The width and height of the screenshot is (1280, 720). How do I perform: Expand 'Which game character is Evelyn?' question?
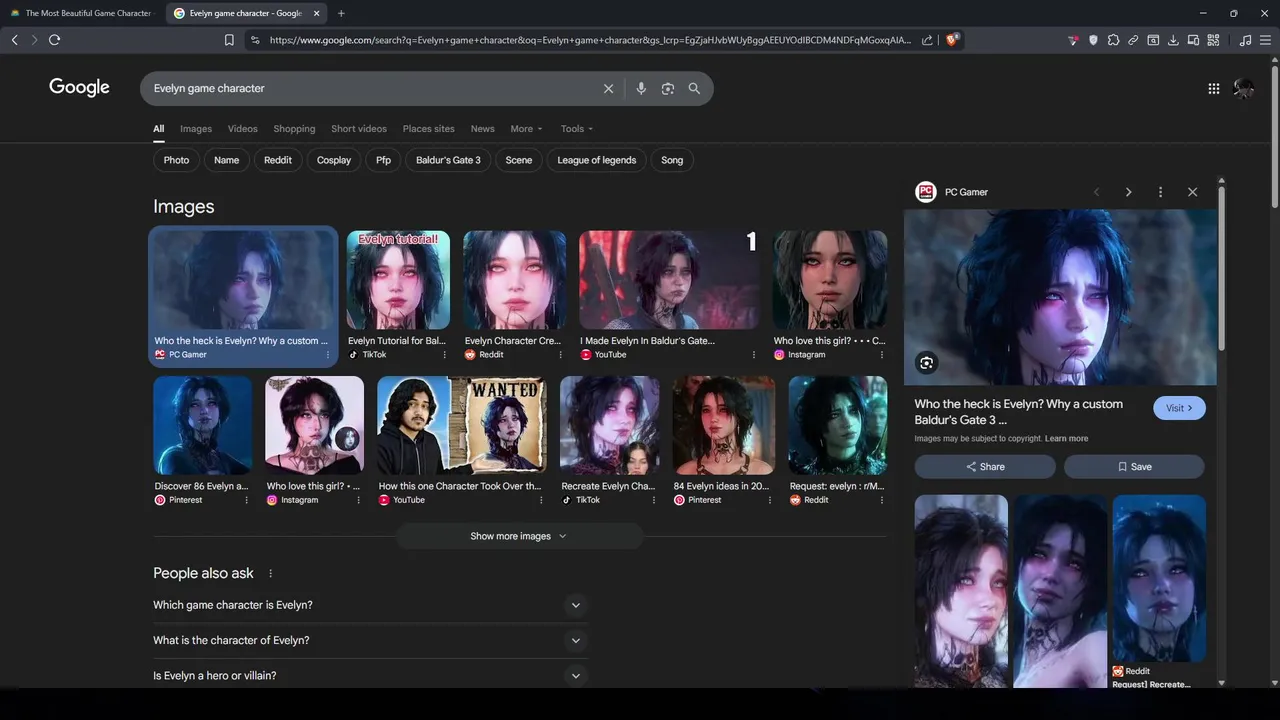[370, 605]
